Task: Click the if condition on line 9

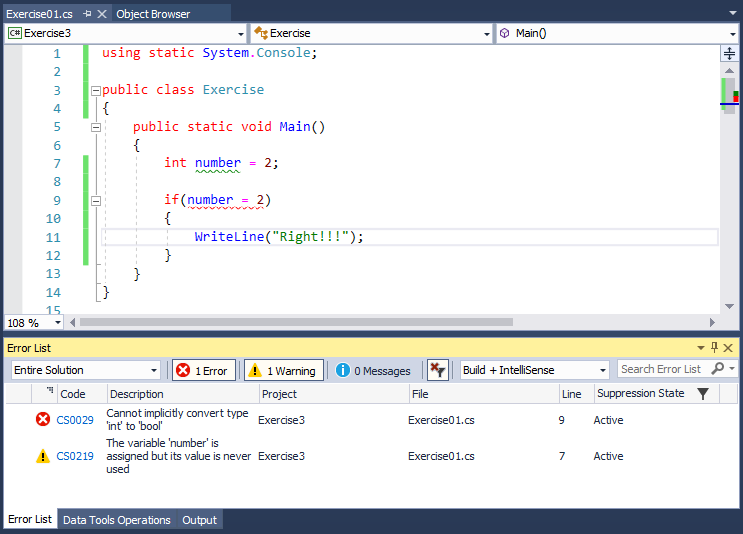Action: click(225, 200)
